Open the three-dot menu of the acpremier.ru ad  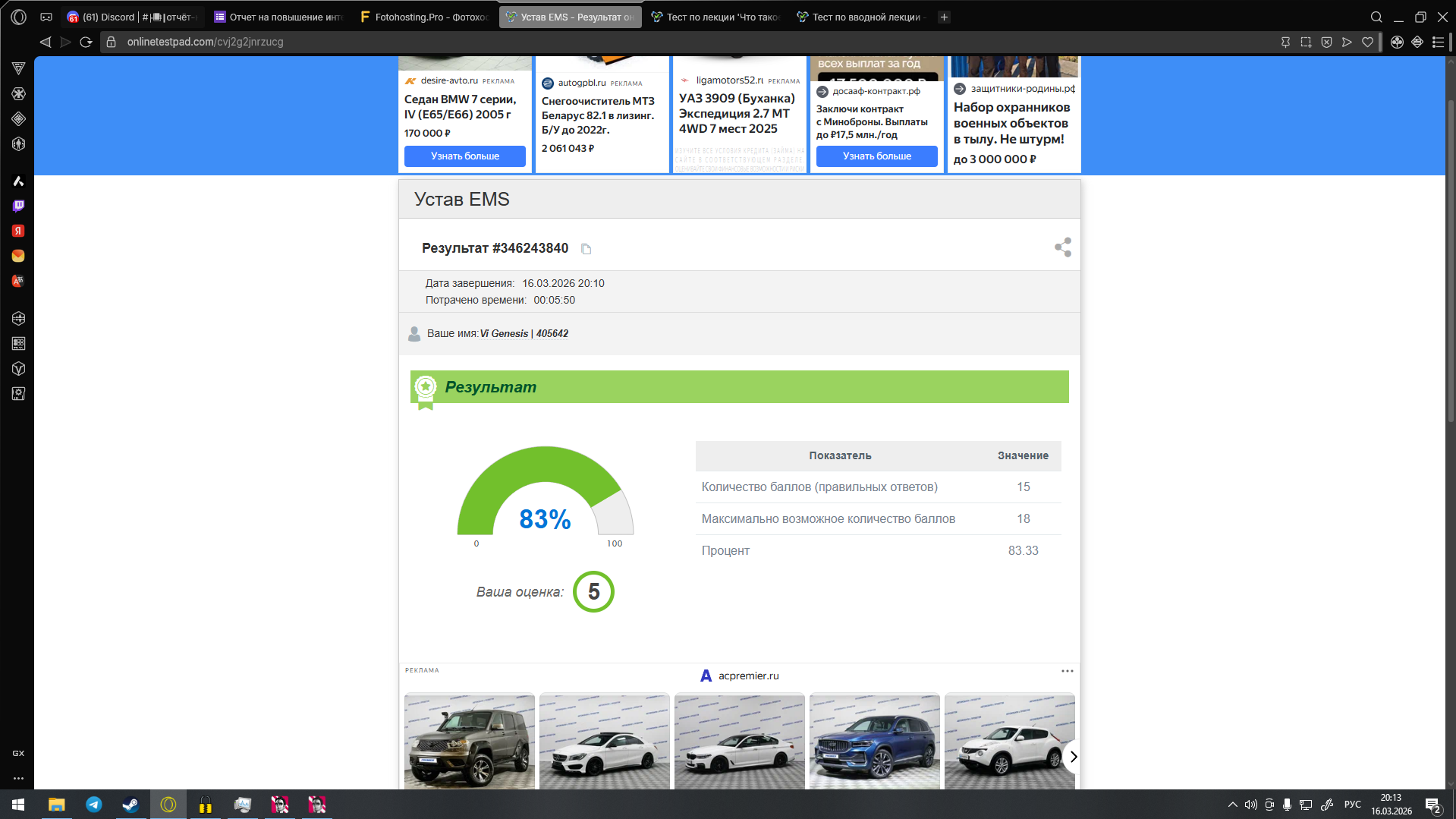click(1067, 671)
